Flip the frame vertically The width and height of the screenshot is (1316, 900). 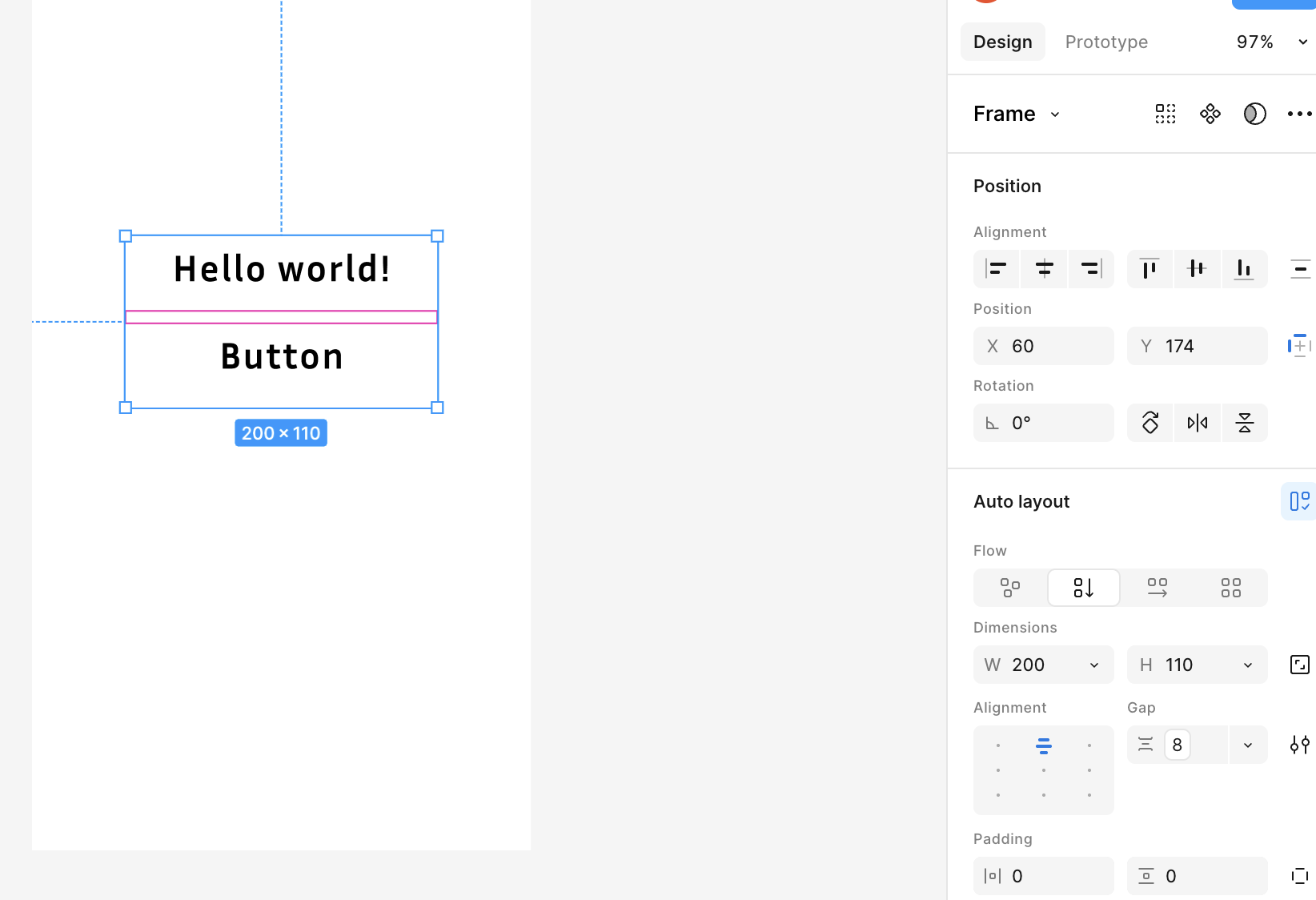pos(1244,423)
